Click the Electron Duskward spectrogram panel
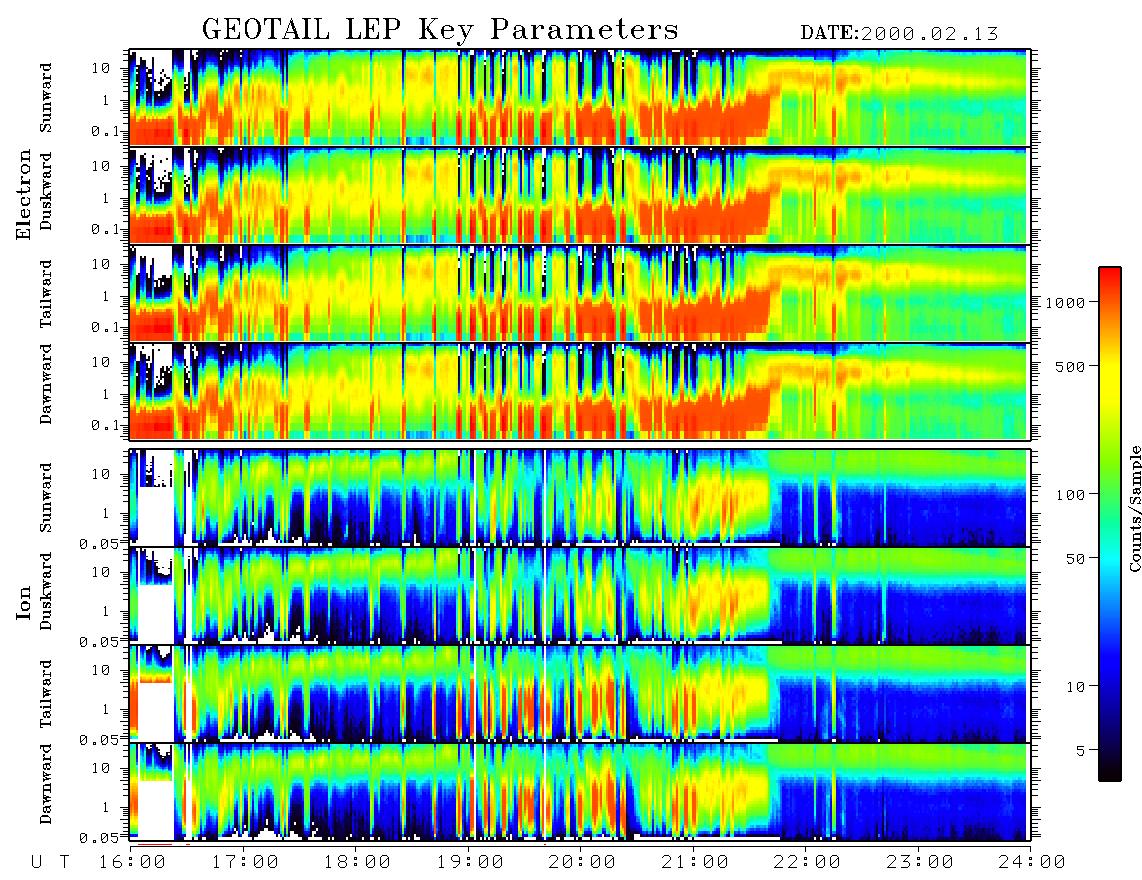1142x880 pixels. (578, 195)
